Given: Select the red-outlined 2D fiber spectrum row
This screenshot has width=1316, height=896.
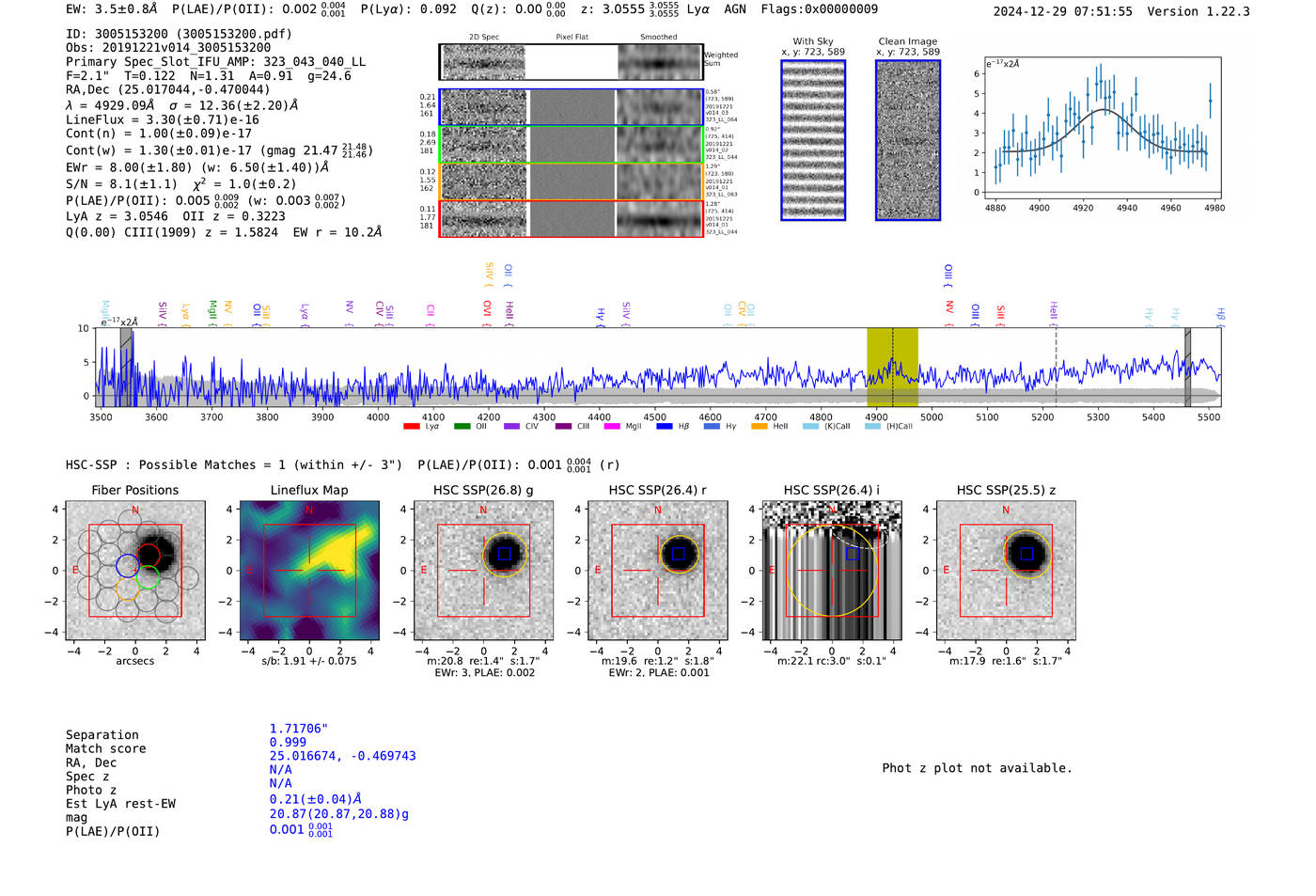Looking at the screenshot, I should click(x=572, y=218).
